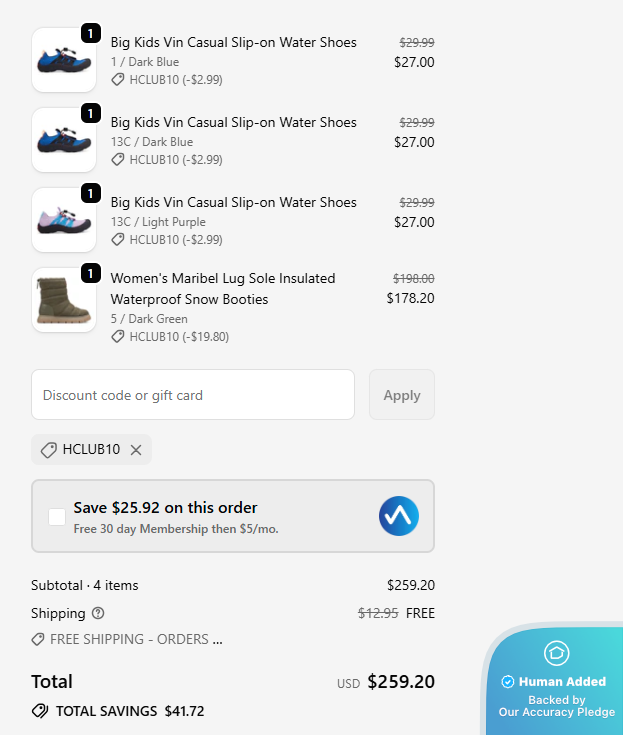Open the Dark Green snow bootie thumbnail
This screenshot has width=623, height=735.
[x=64, y=300]
